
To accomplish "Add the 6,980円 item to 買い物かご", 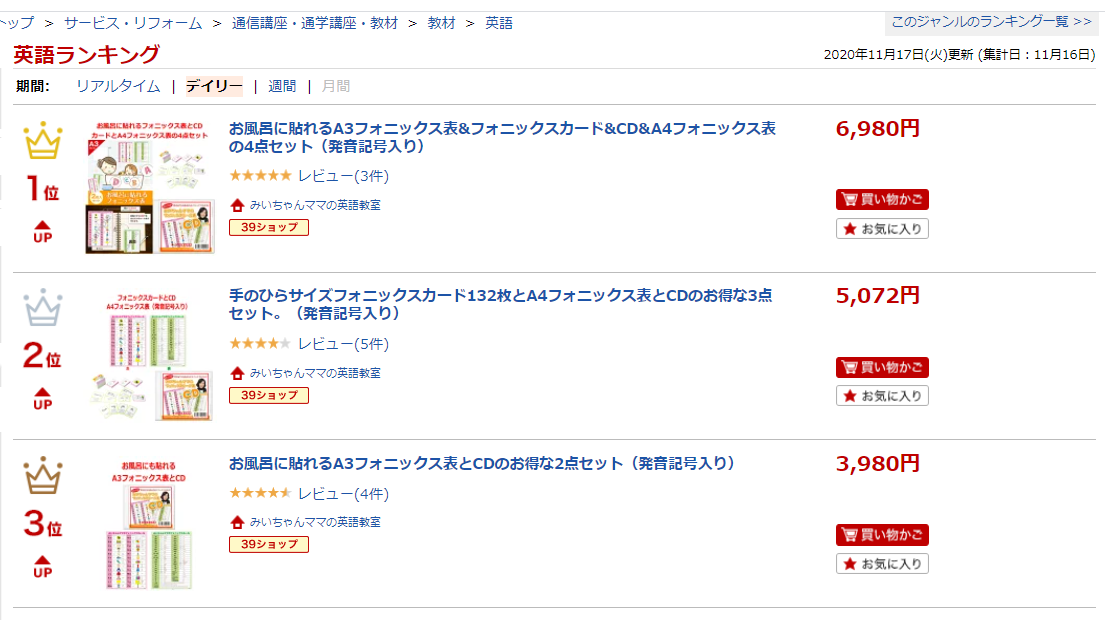I will pyautogui.click(x=882, y=199).
